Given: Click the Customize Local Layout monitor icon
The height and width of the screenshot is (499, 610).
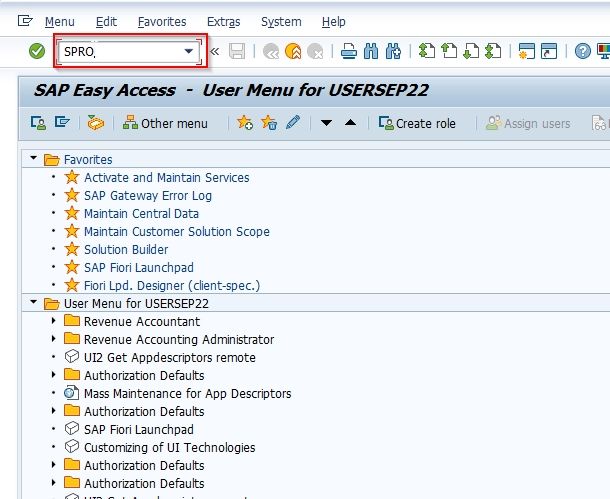Looking at the screenshot, I should click(x=604, y=51).
